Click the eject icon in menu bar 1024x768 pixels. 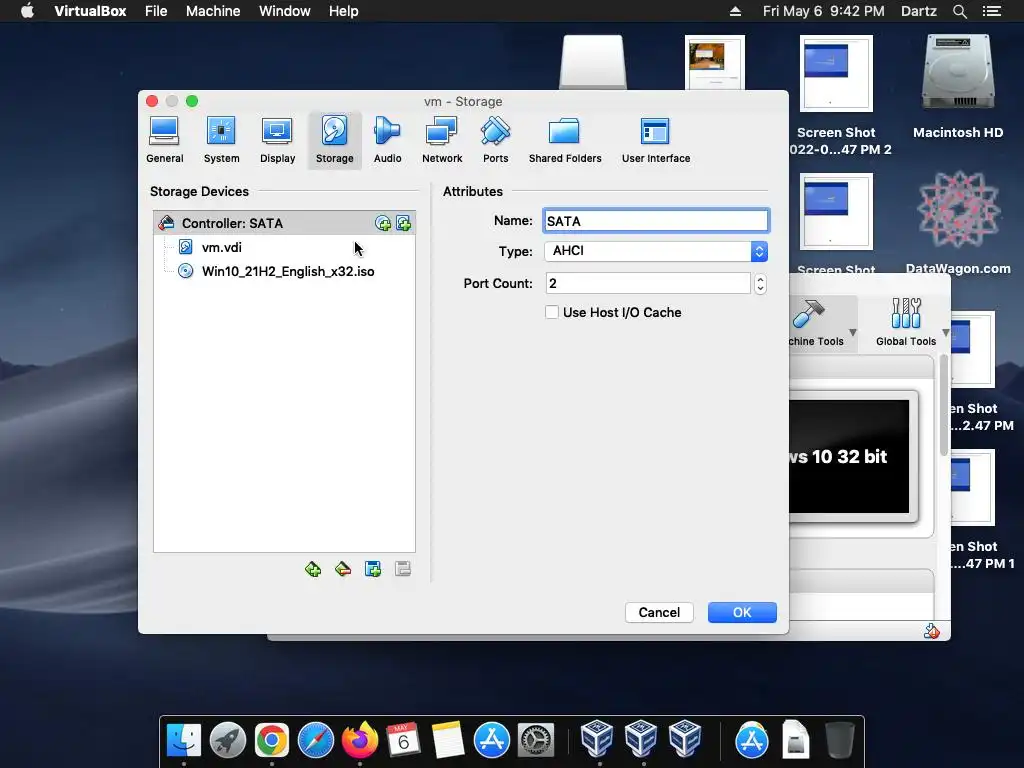point(735,11)
